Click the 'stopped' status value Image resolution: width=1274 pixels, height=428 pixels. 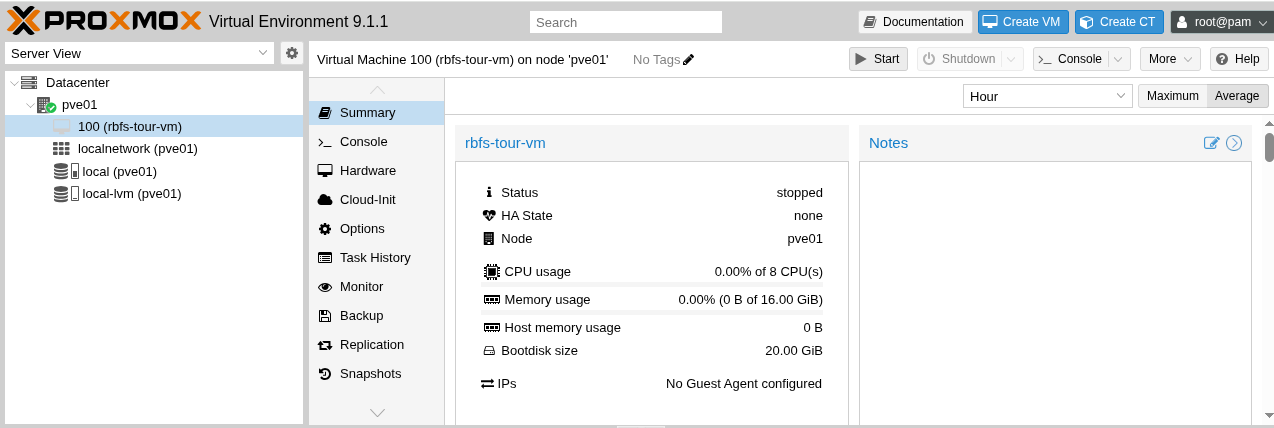click(800, 193)
